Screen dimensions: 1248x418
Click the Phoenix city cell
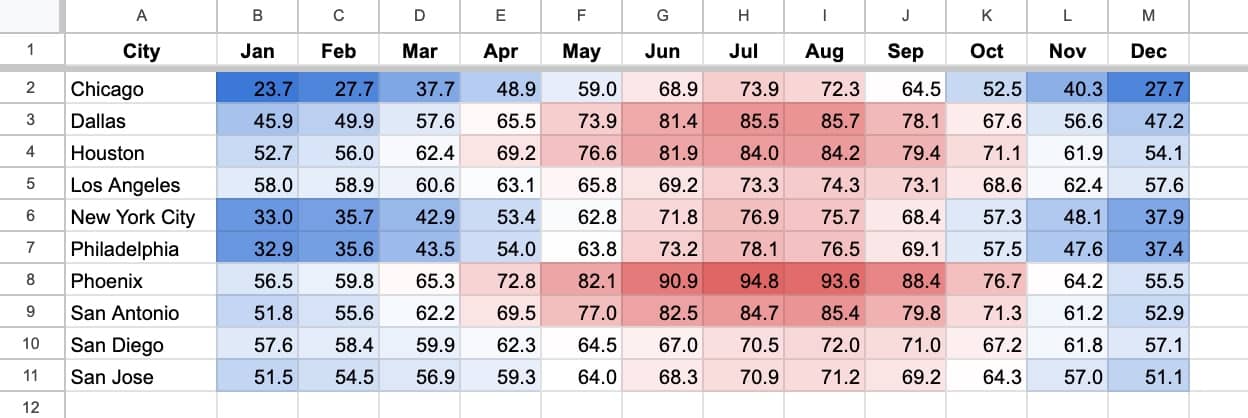141,281
